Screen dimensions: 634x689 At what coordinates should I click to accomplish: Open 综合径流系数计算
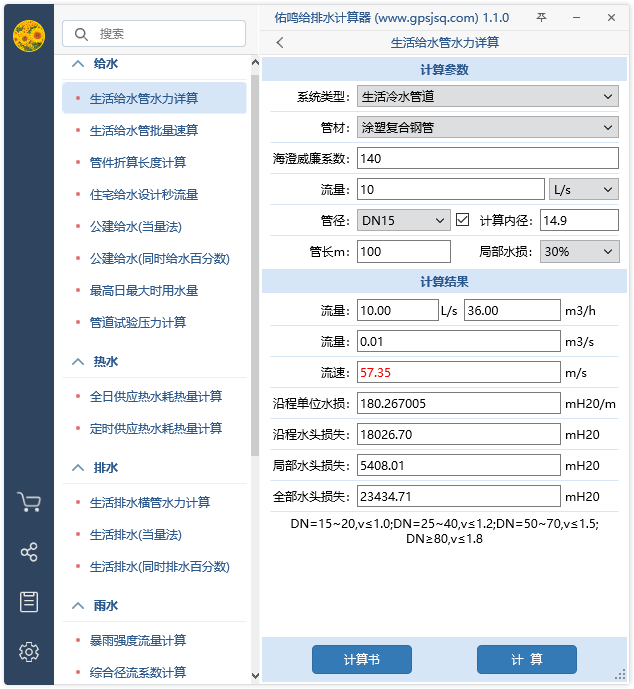(138, 672)
